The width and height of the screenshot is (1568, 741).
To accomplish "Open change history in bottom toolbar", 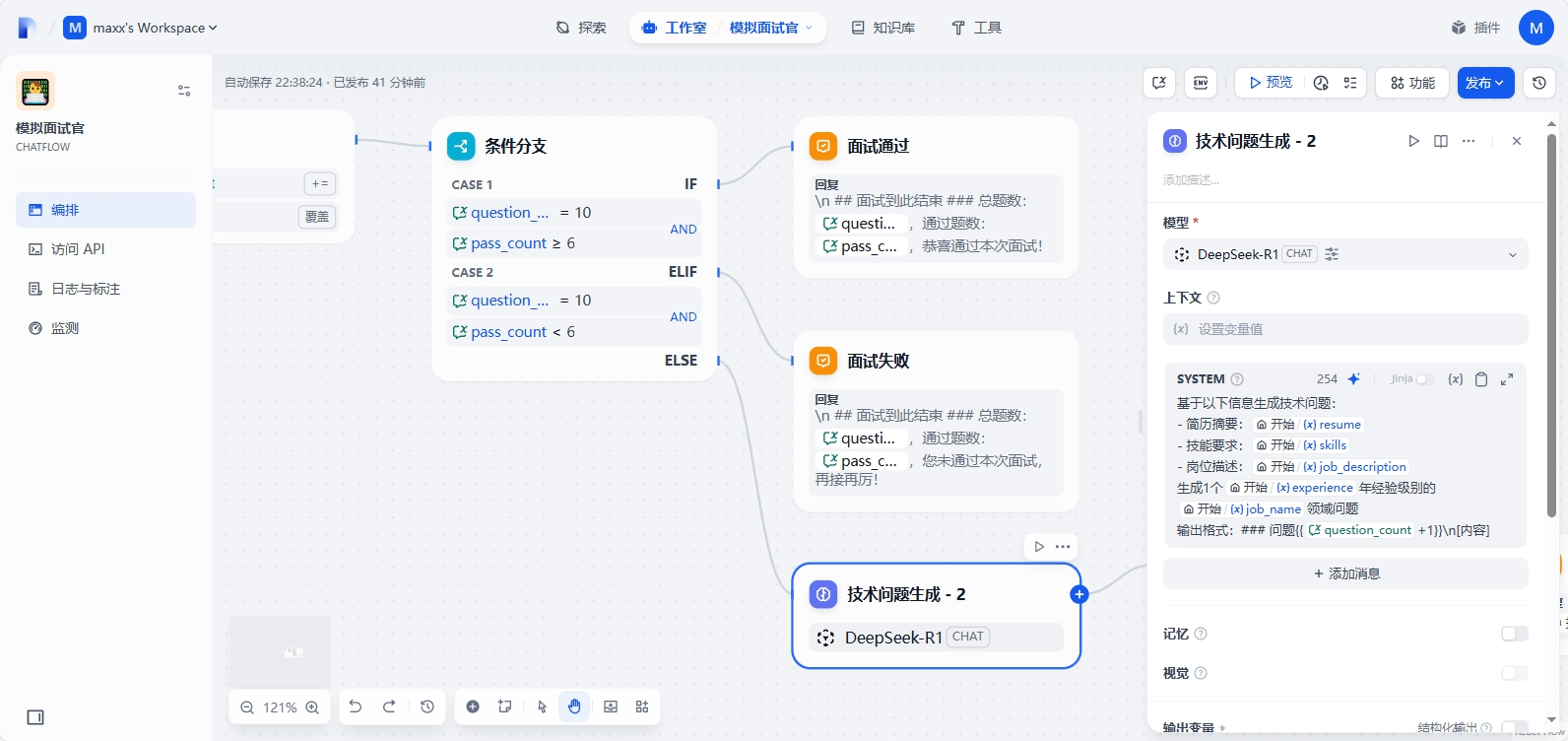I will click(x=427, y=707).
